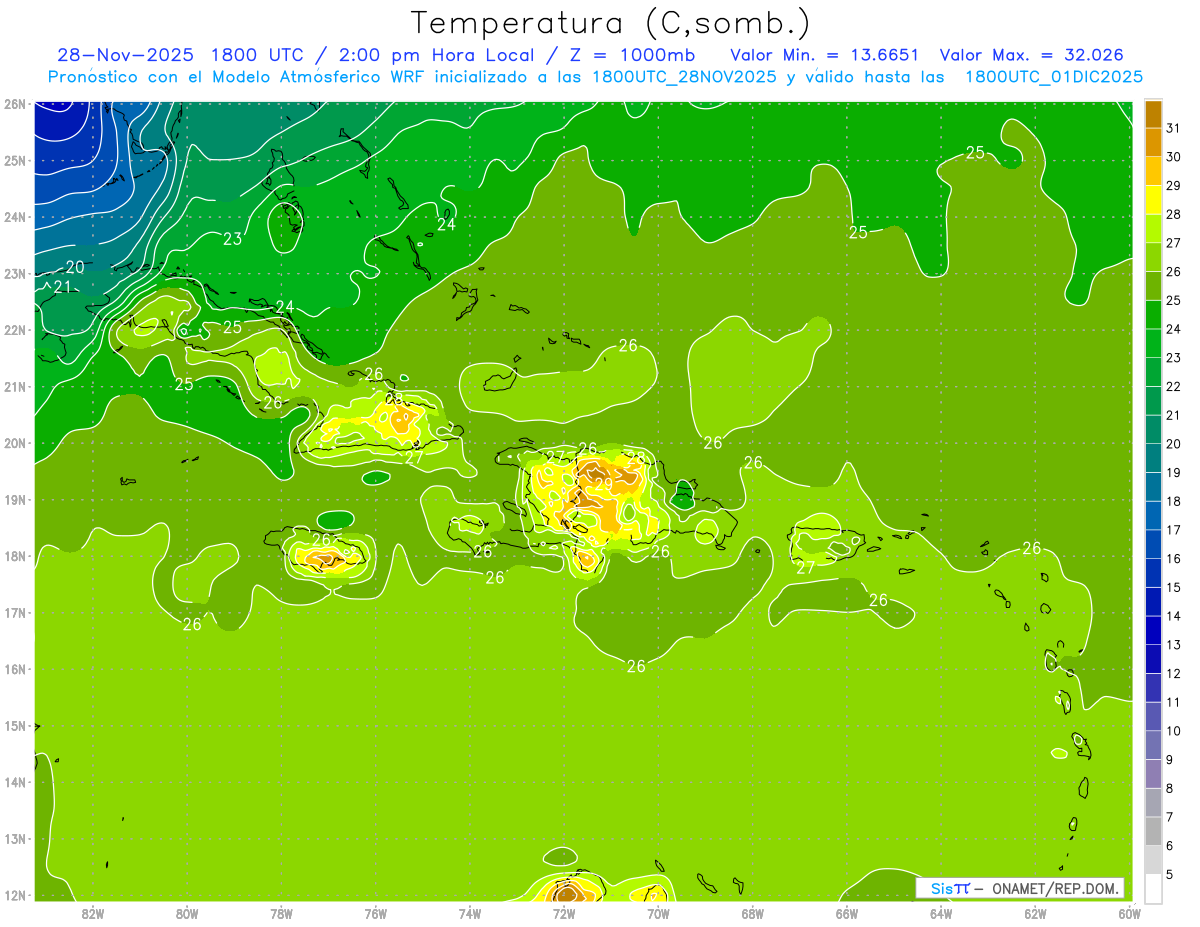Viewport: 1200px width, 927px height.
Task: Click the '62W' longitude axis label
Action: (x=1035, y=913)
